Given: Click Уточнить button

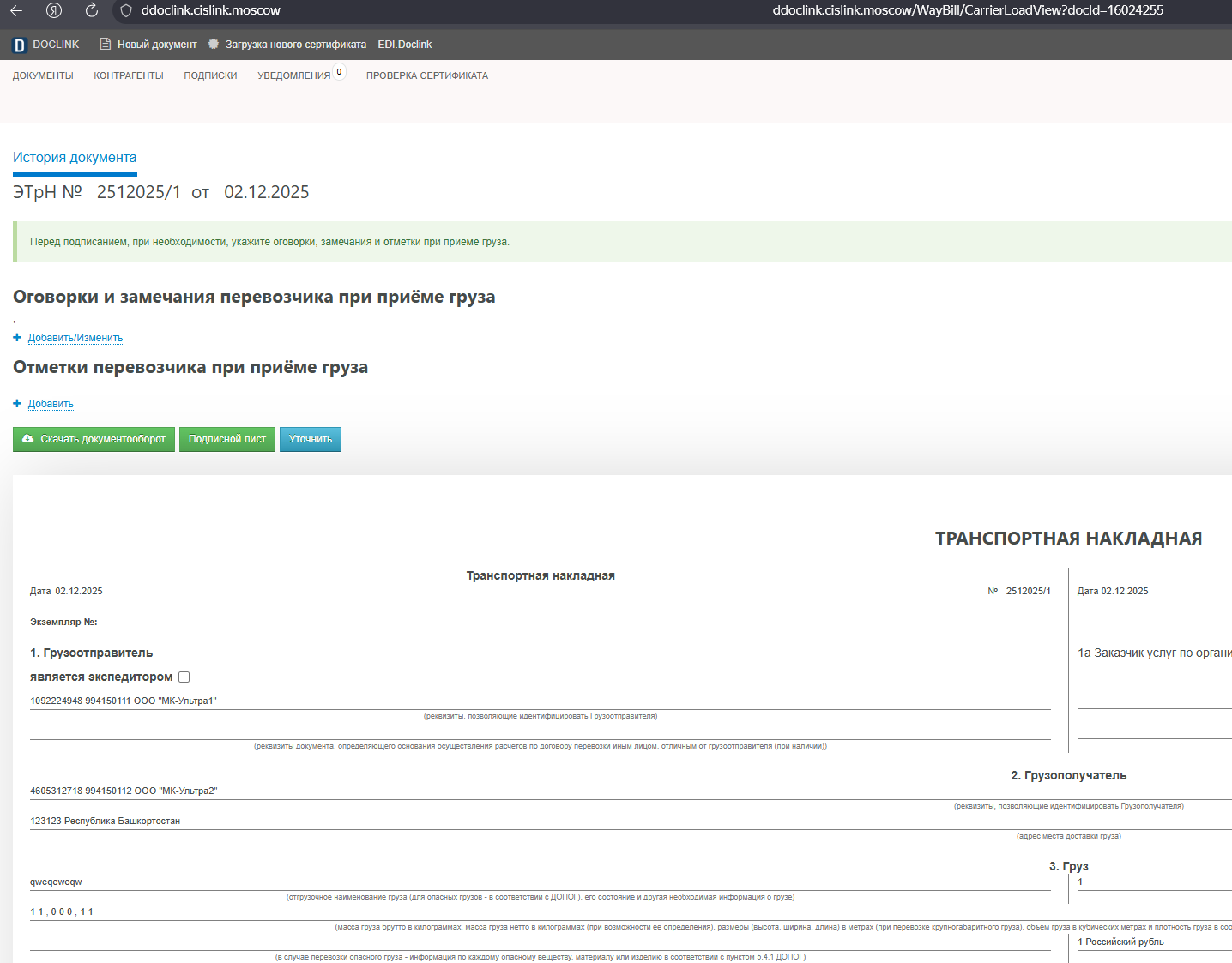Looking at the screenshot, I should (x=311, y=439).
